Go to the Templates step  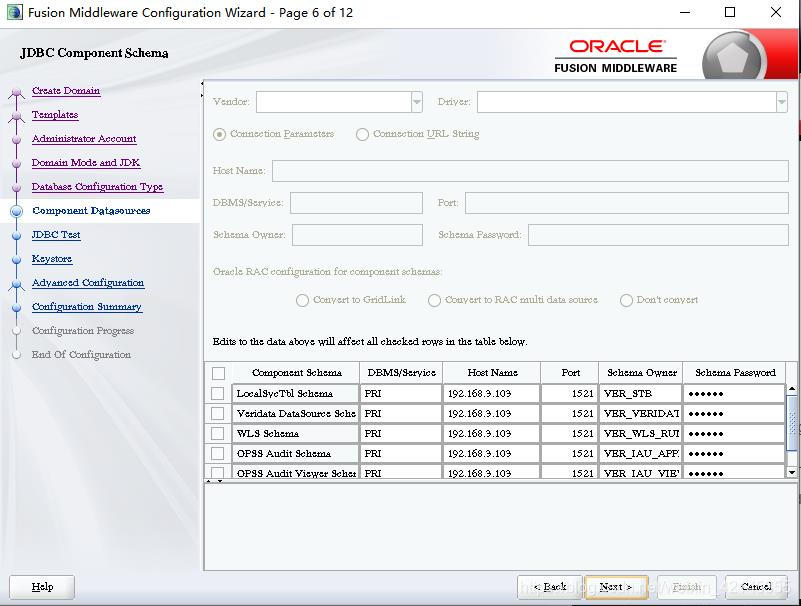click(55, 114)
